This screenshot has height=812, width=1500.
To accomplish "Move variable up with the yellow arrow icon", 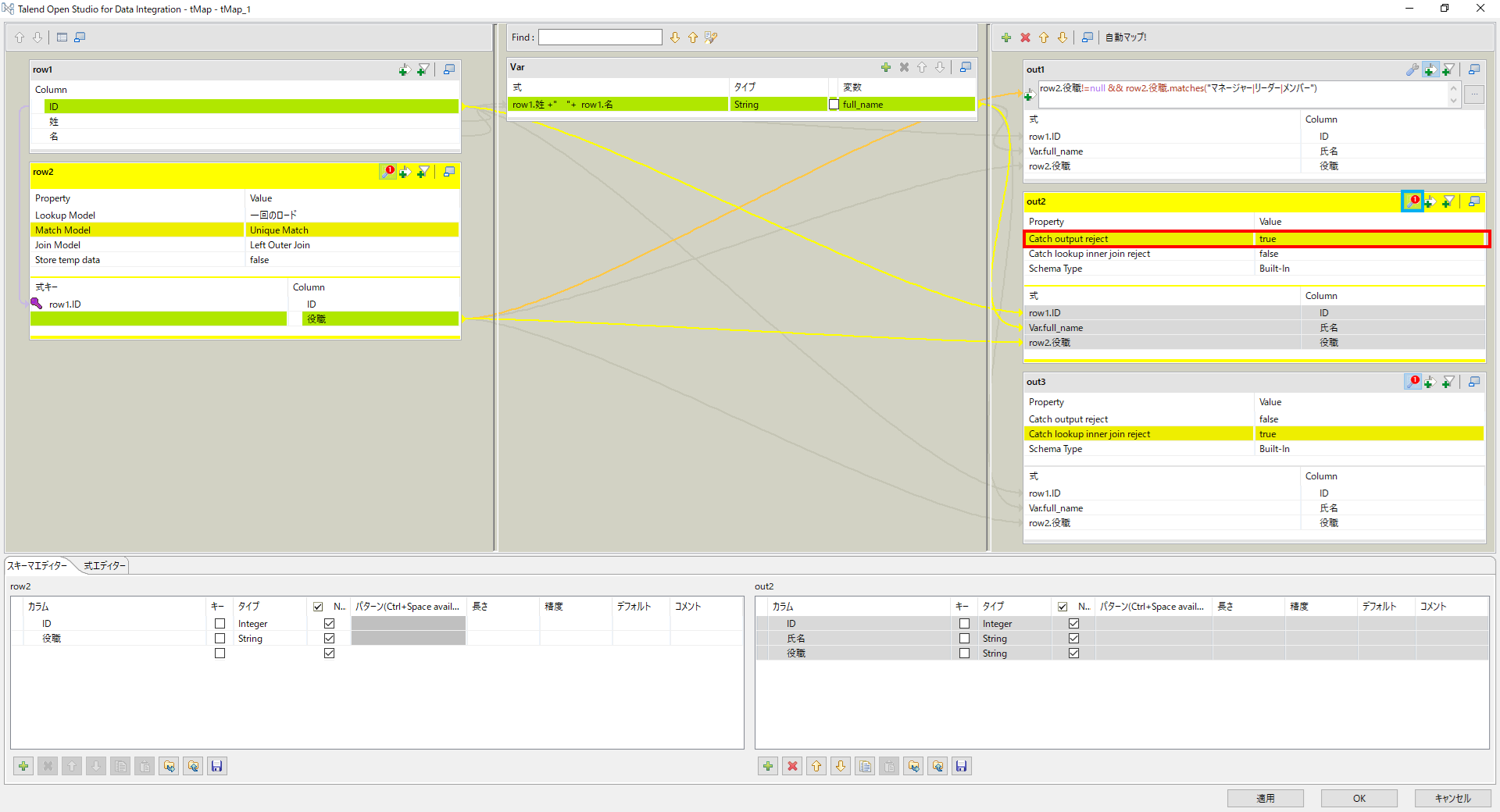I will tap(923, 67).
